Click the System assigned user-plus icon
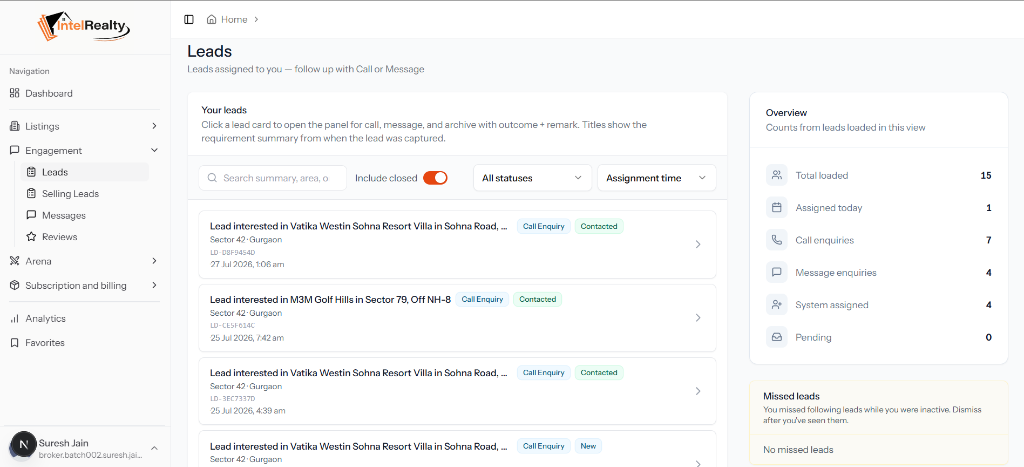The width and height of the screenshot is (1024, 467). [776, 305]
